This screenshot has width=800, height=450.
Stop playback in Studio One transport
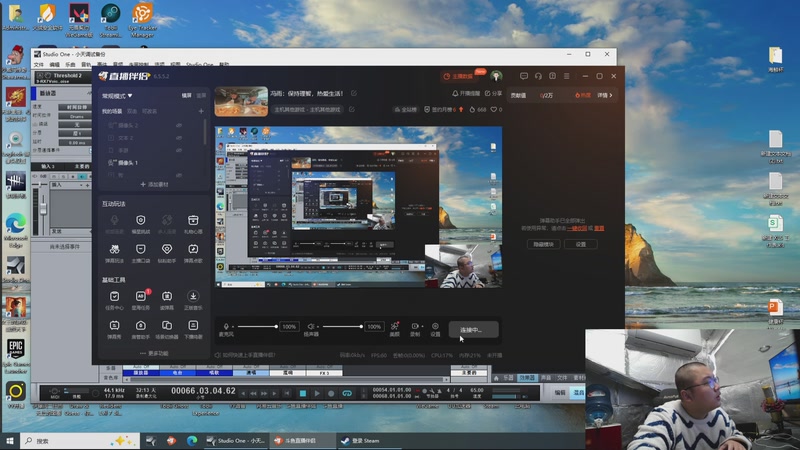(303, 393)
